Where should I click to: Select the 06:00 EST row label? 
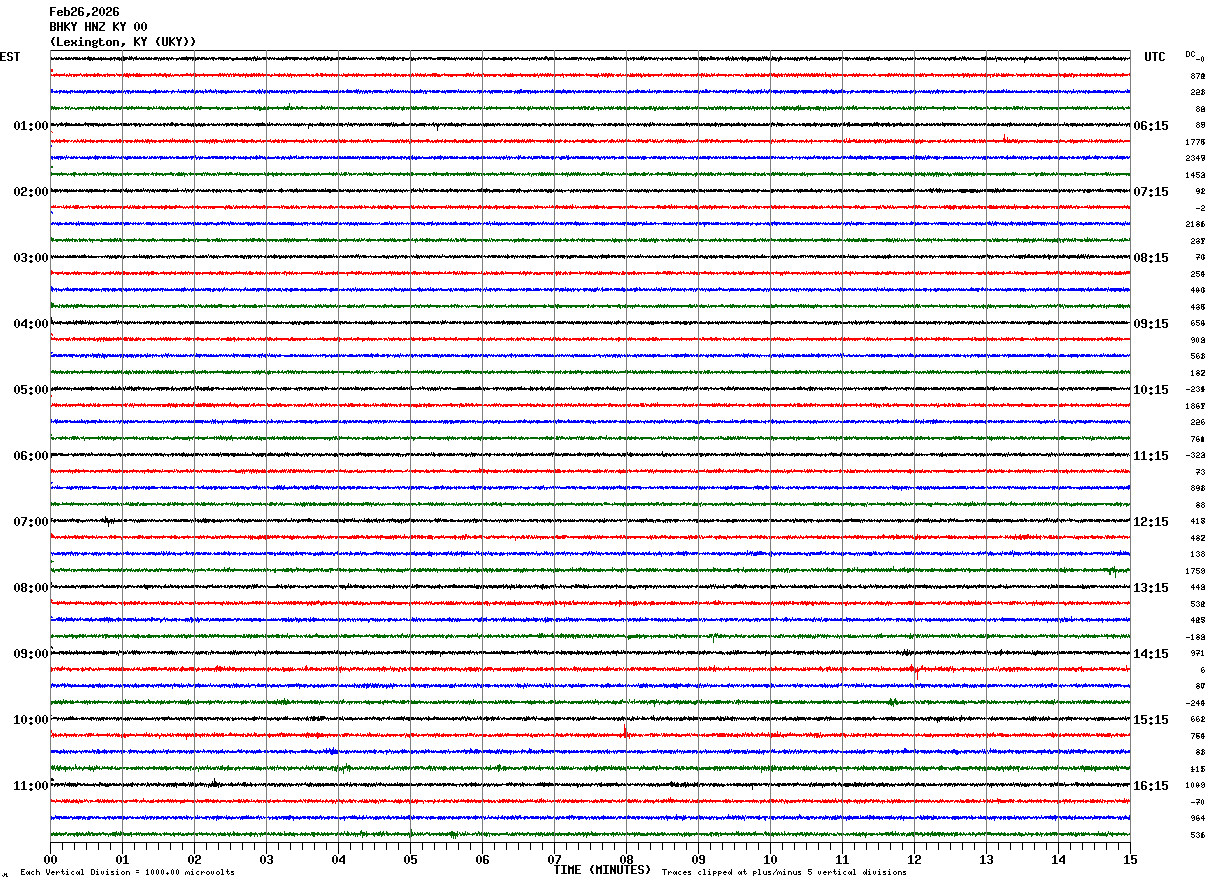coord(31,456)
